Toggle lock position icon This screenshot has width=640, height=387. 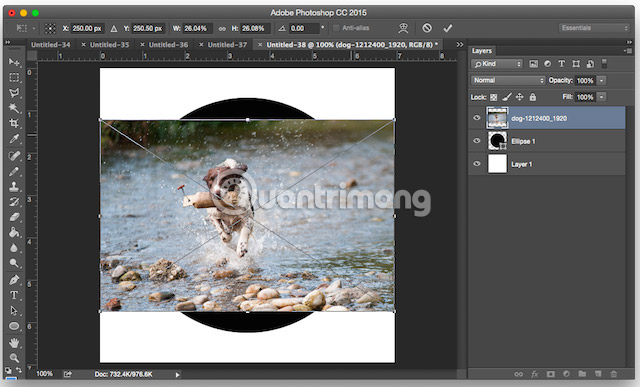point(520,97)
